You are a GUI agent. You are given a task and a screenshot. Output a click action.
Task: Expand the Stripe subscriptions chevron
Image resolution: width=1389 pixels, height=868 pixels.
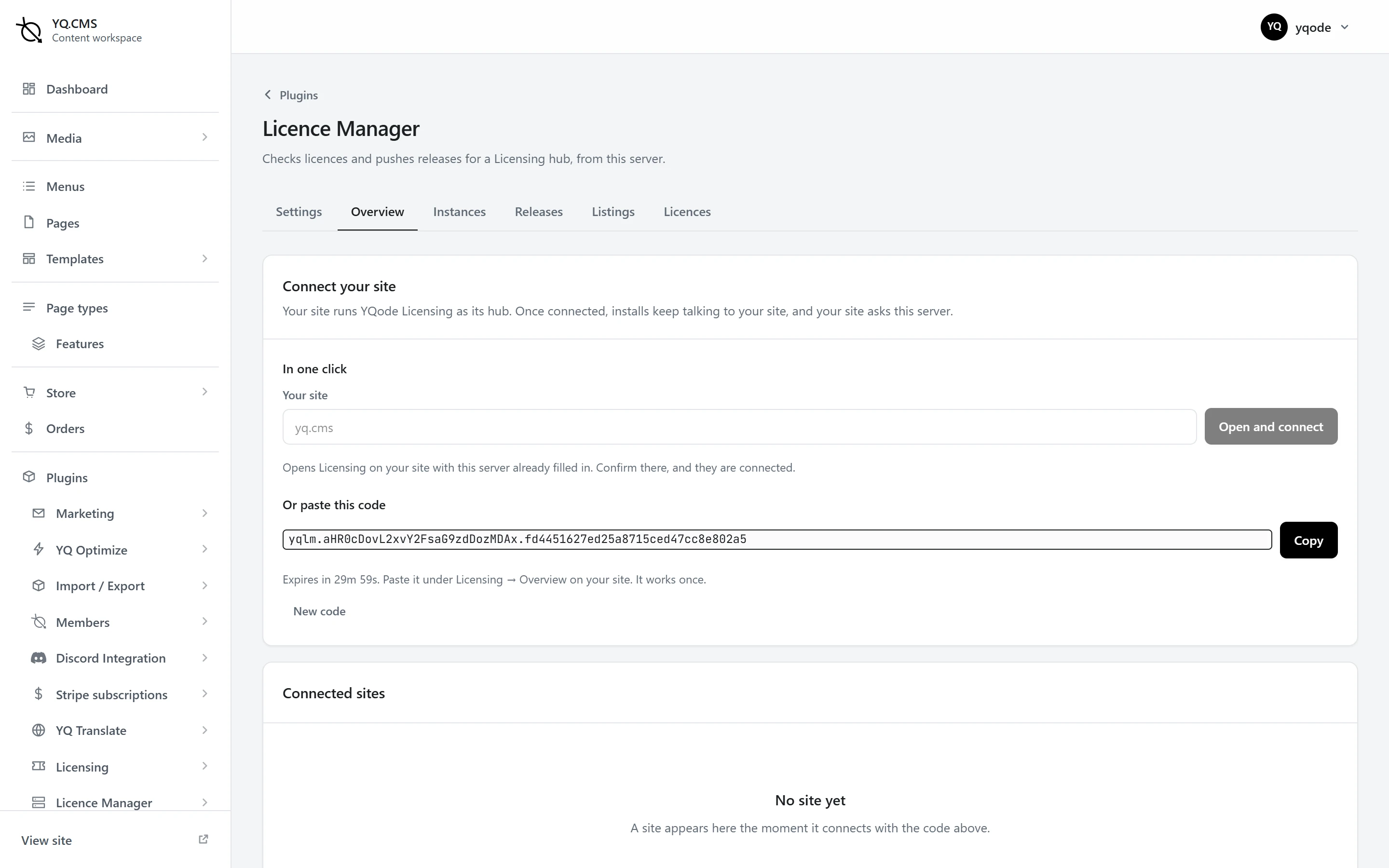205,694
